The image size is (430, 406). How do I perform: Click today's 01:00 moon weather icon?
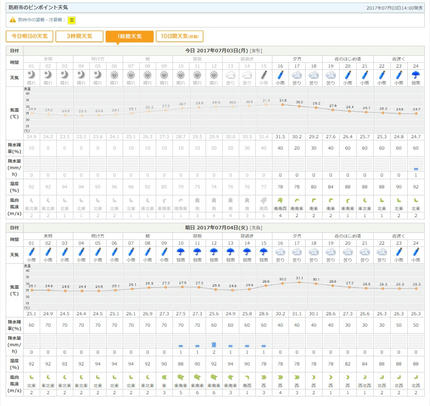click(31, 75)
